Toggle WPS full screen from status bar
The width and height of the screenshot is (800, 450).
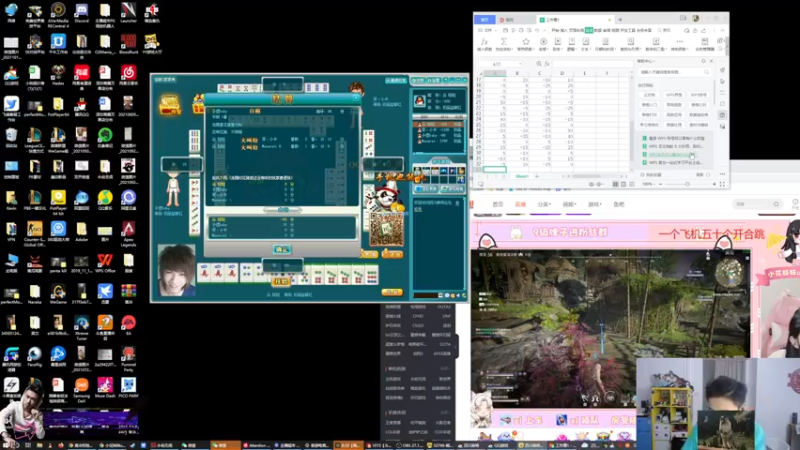(x=722, y=184)
